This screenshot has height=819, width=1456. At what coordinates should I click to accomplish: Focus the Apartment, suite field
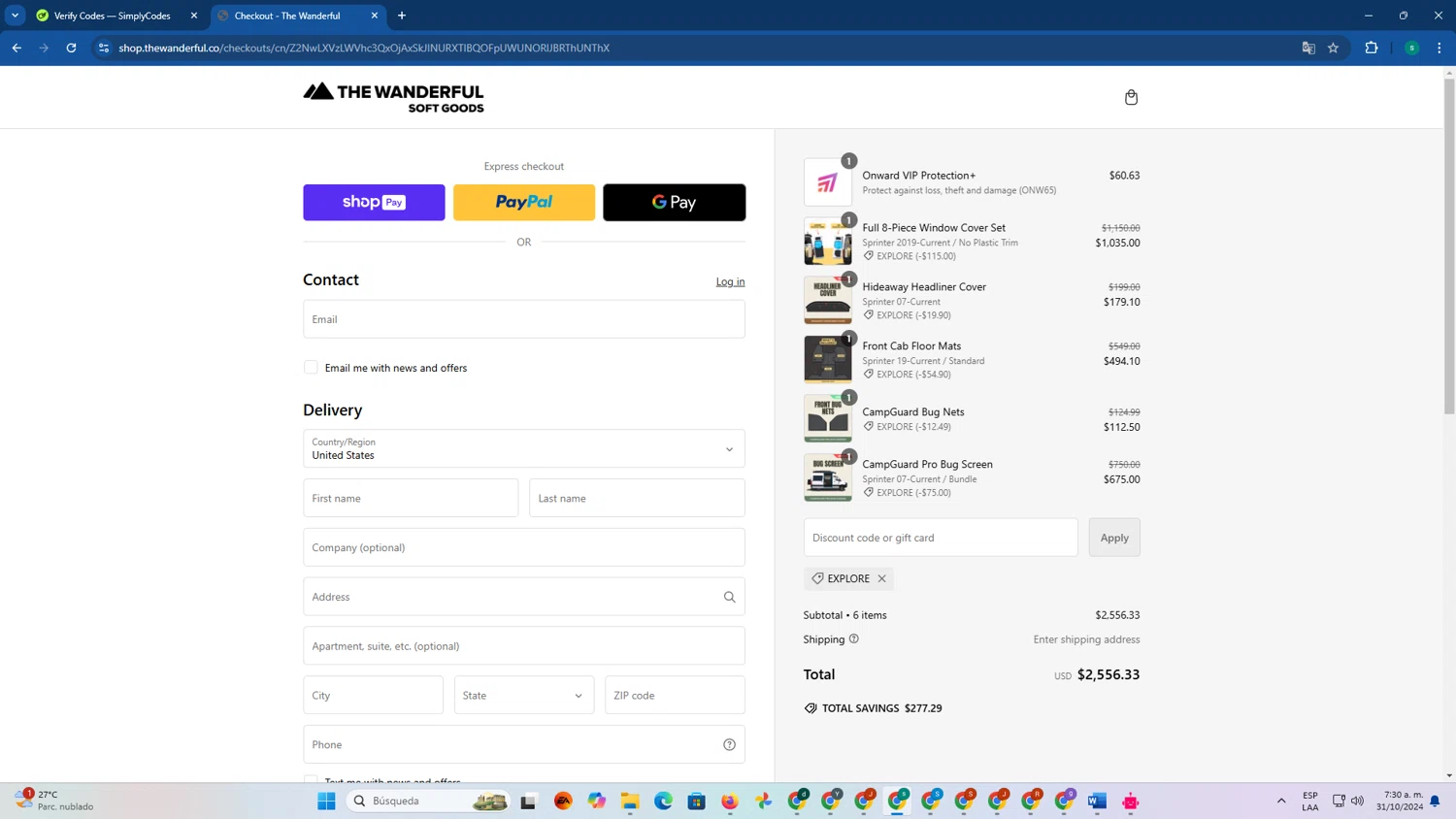524,645
